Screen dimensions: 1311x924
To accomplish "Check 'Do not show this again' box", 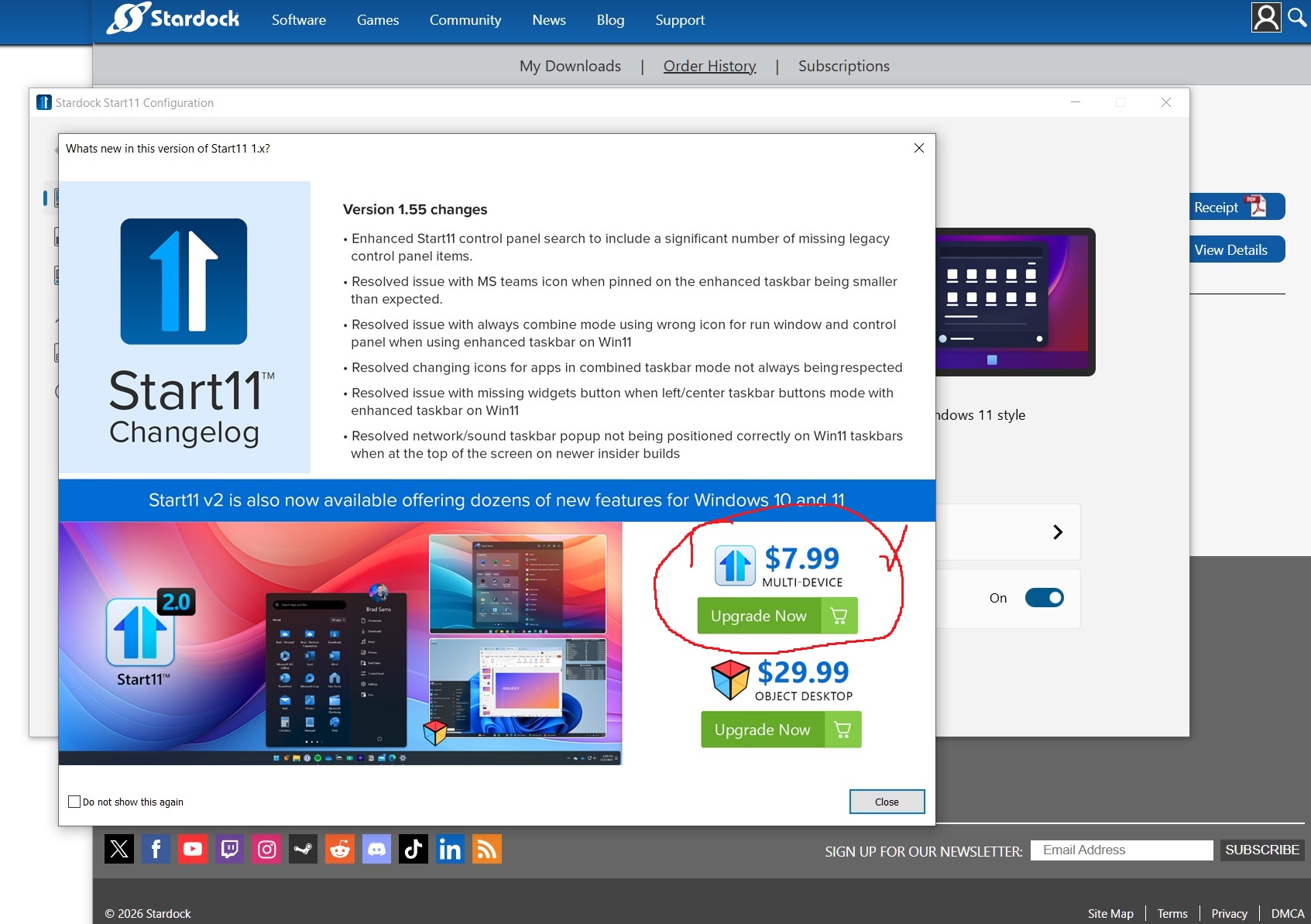I will coord(74,802).
